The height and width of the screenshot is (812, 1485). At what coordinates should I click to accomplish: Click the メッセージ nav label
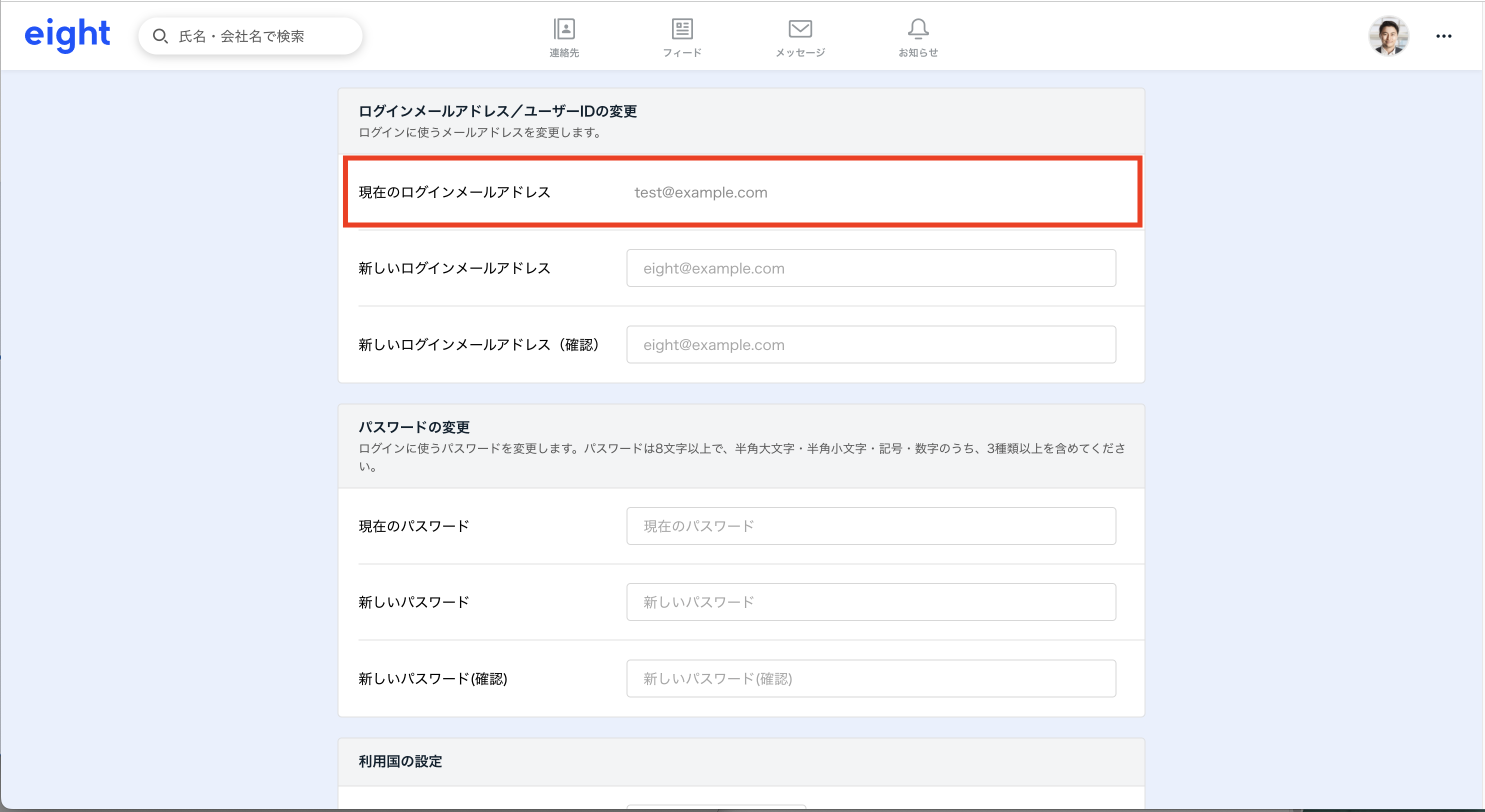pos(800,53)
